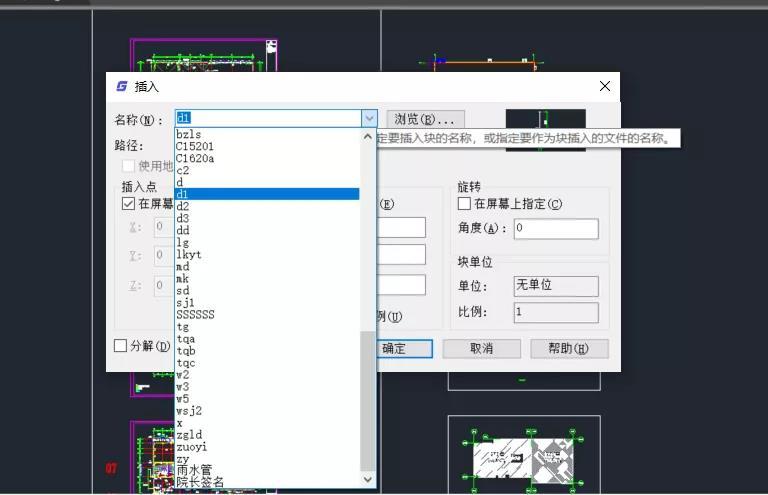Enable 在屏幕上指定 checkbox under 旋转

(464, 204)
